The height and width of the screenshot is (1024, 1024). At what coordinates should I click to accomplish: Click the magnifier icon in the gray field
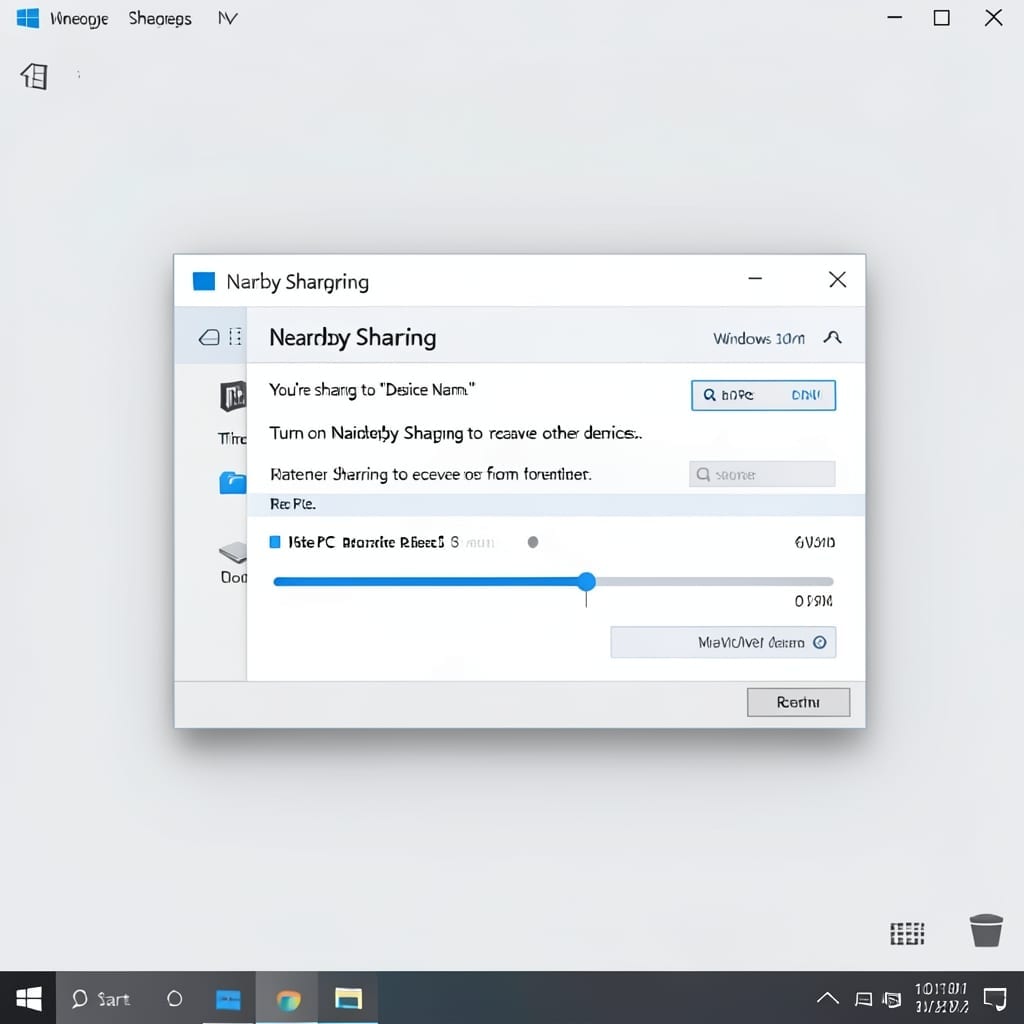click(x=703, y=474)
